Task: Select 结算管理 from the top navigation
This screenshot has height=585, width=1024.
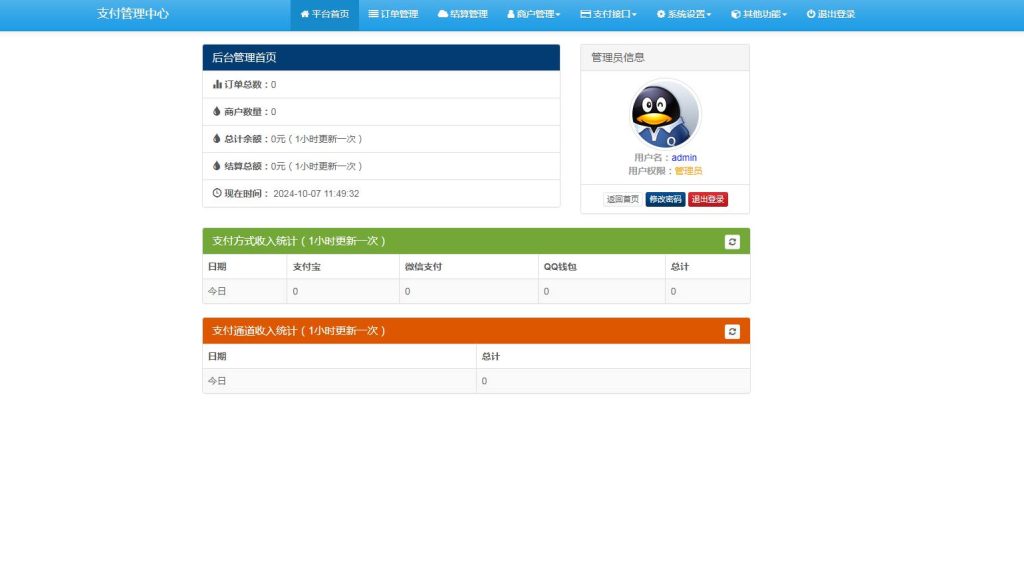Action: pos(462,15)
